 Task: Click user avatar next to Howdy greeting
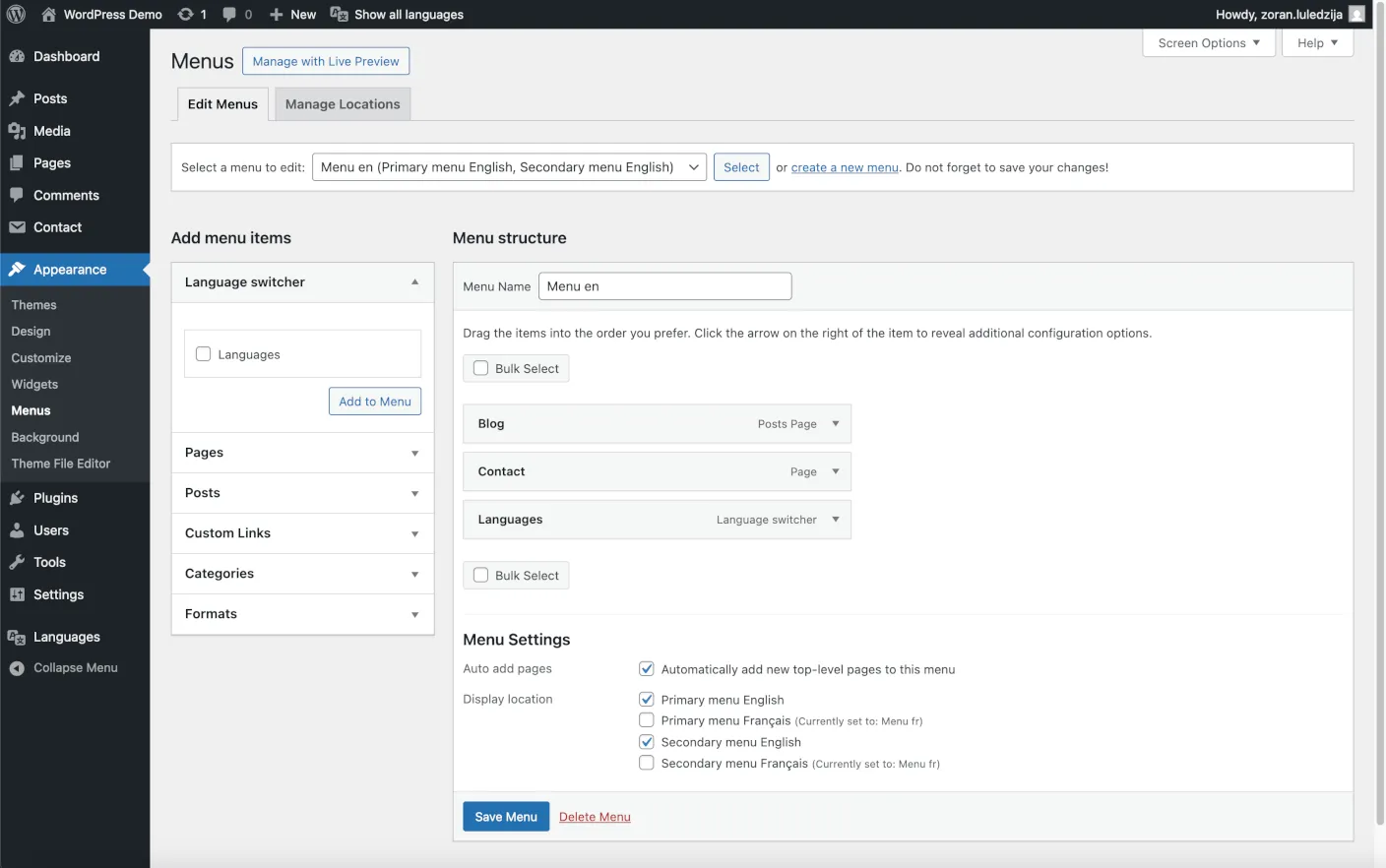(1356, 14)
